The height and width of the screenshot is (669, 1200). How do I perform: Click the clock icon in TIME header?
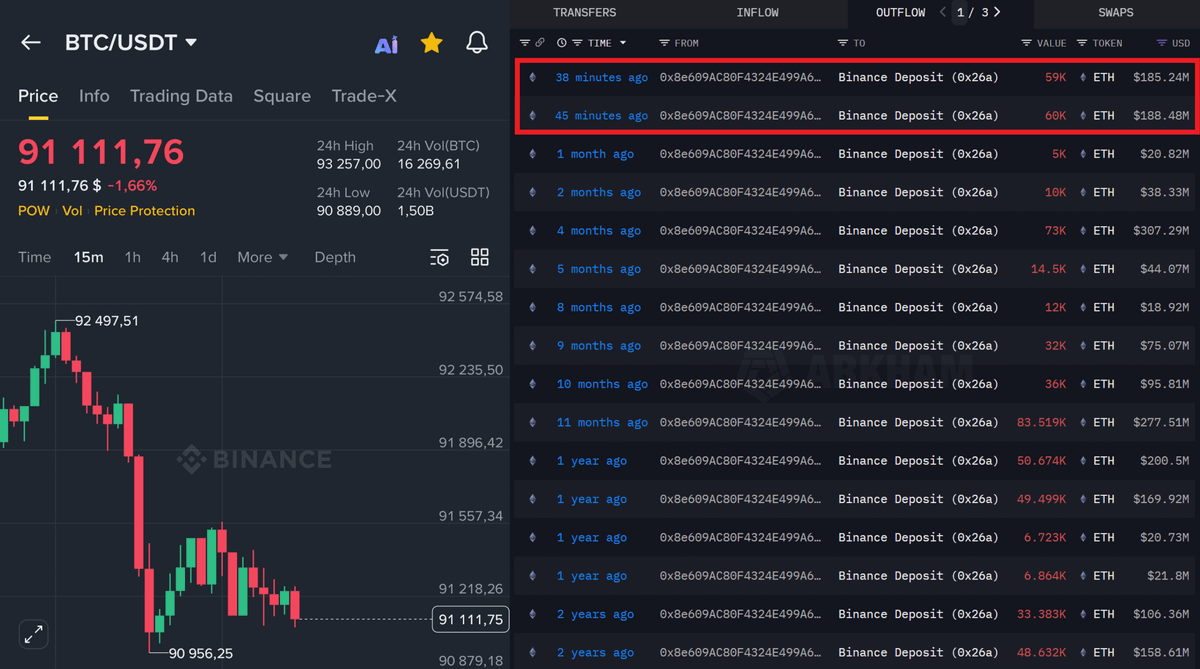click(x=561, y=43)
